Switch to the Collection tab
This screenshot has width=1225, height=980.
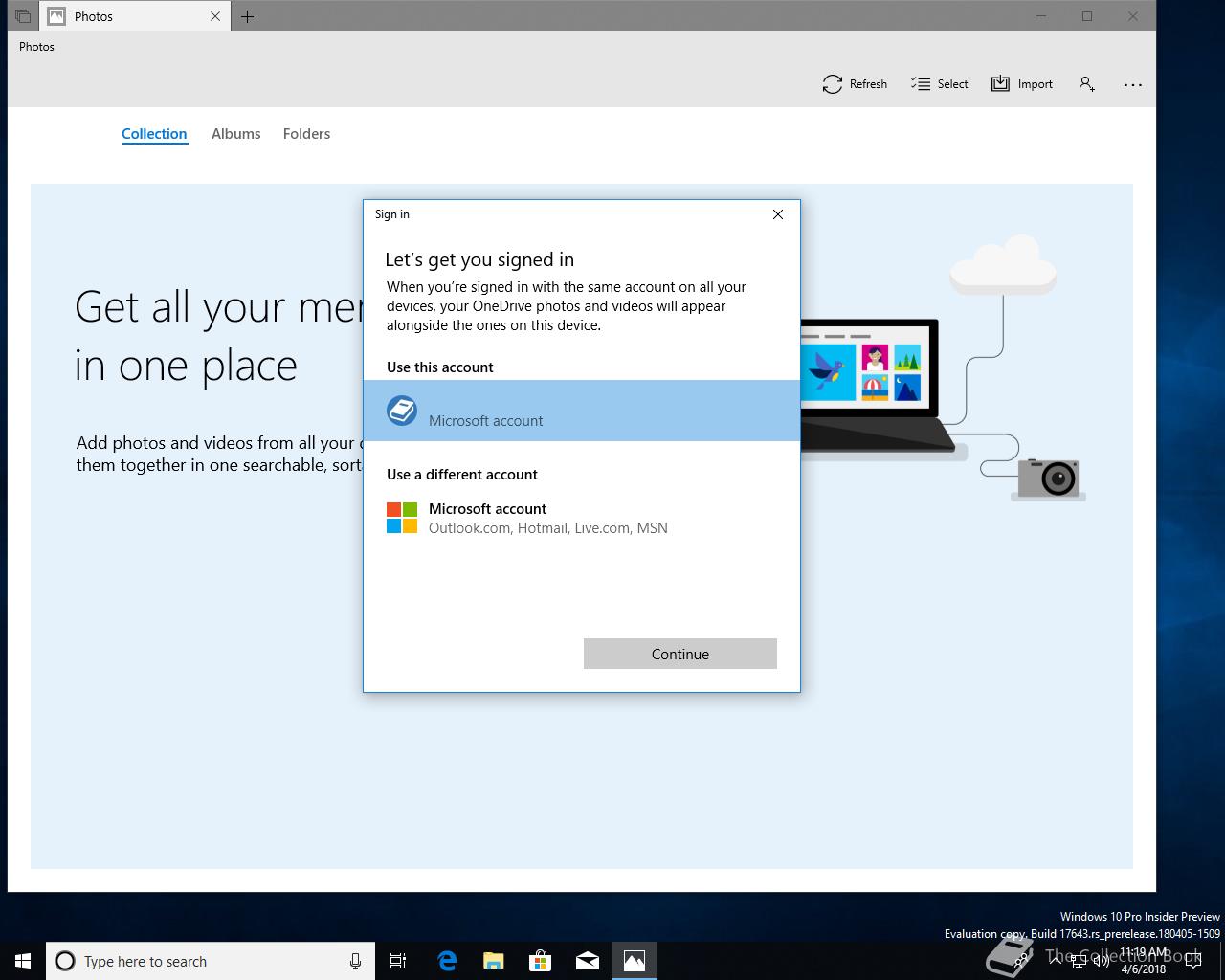[154, 134]
